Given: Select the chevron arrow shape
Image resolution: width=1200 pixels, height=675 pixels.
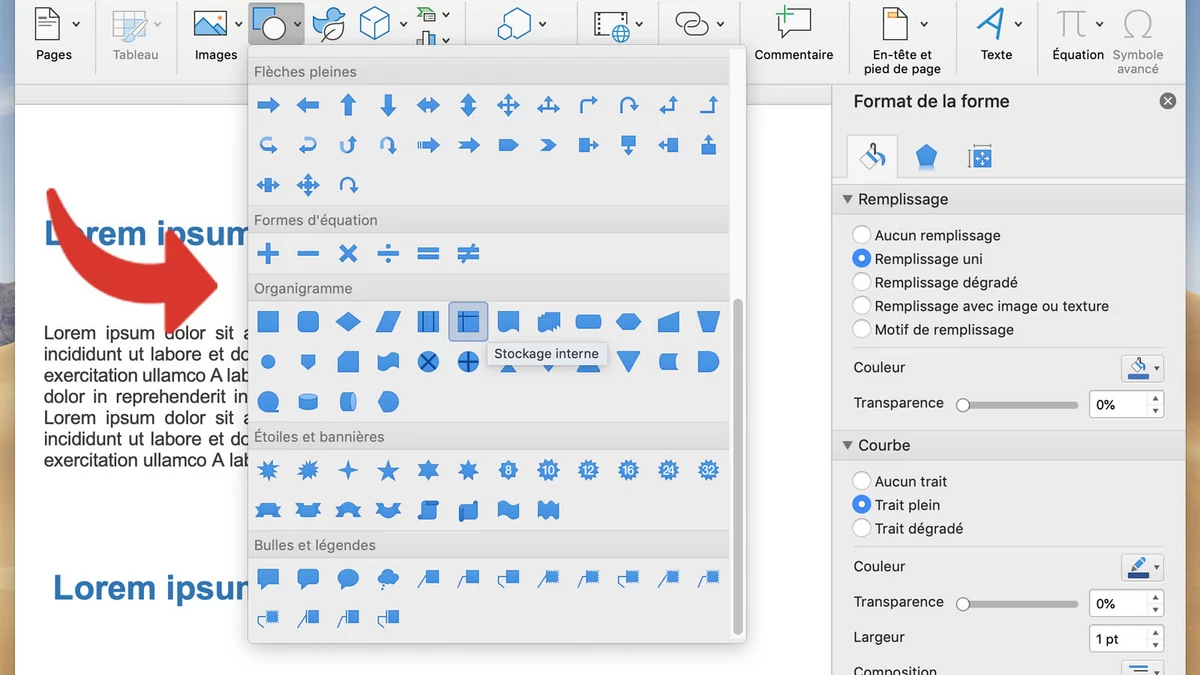Looking at the screenshot, I should [548, 145].
